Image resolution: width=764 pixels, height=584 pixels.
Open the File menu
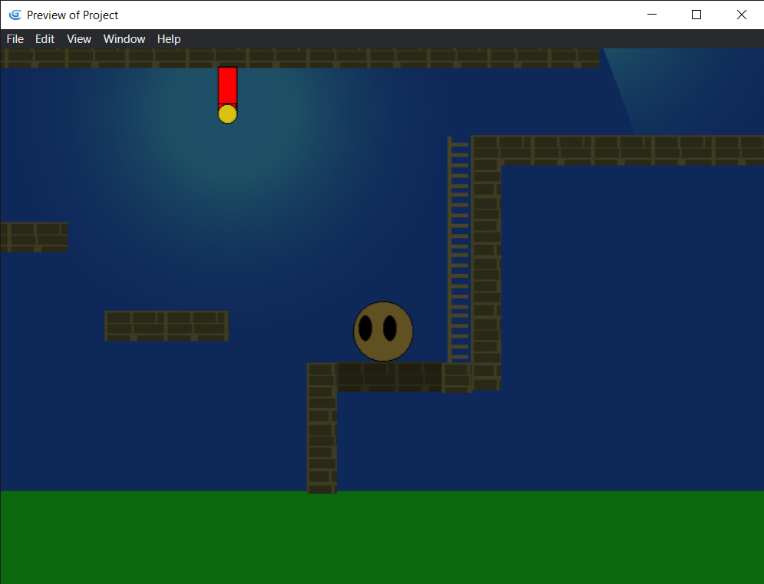pos(15,39)
